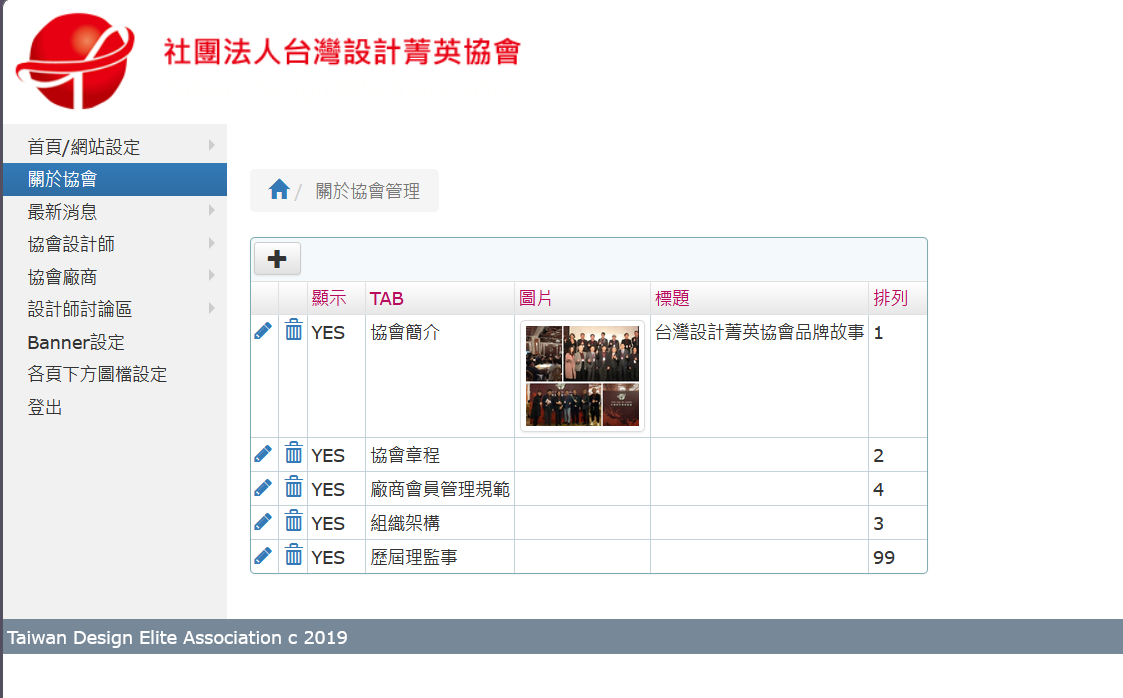Select the 關於協會 menu item
The width and height of the screenshot is (1123, 698).
(115, 179)
